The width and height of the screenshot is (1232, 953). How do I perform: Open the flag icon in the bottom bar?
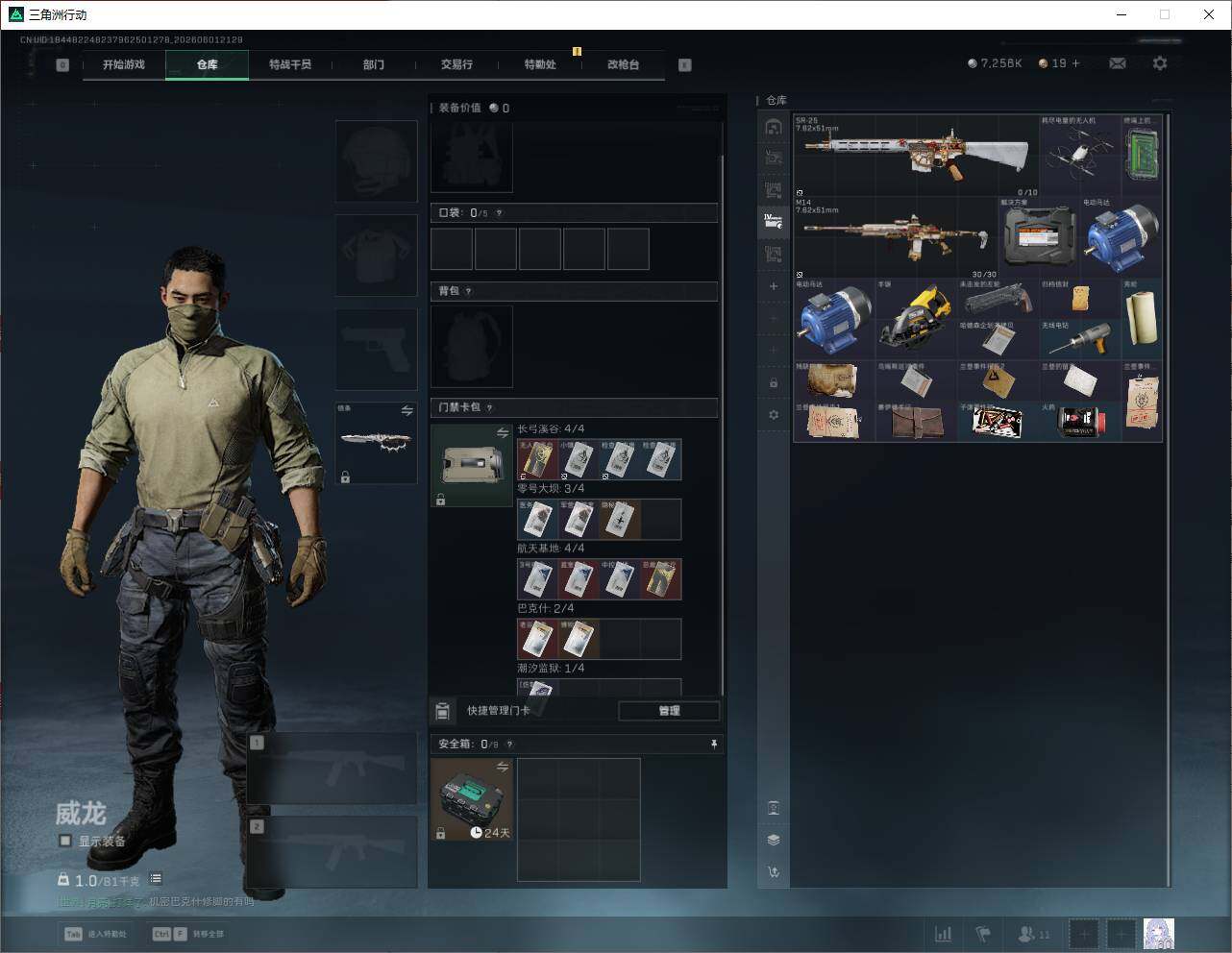tap(983, 934)
